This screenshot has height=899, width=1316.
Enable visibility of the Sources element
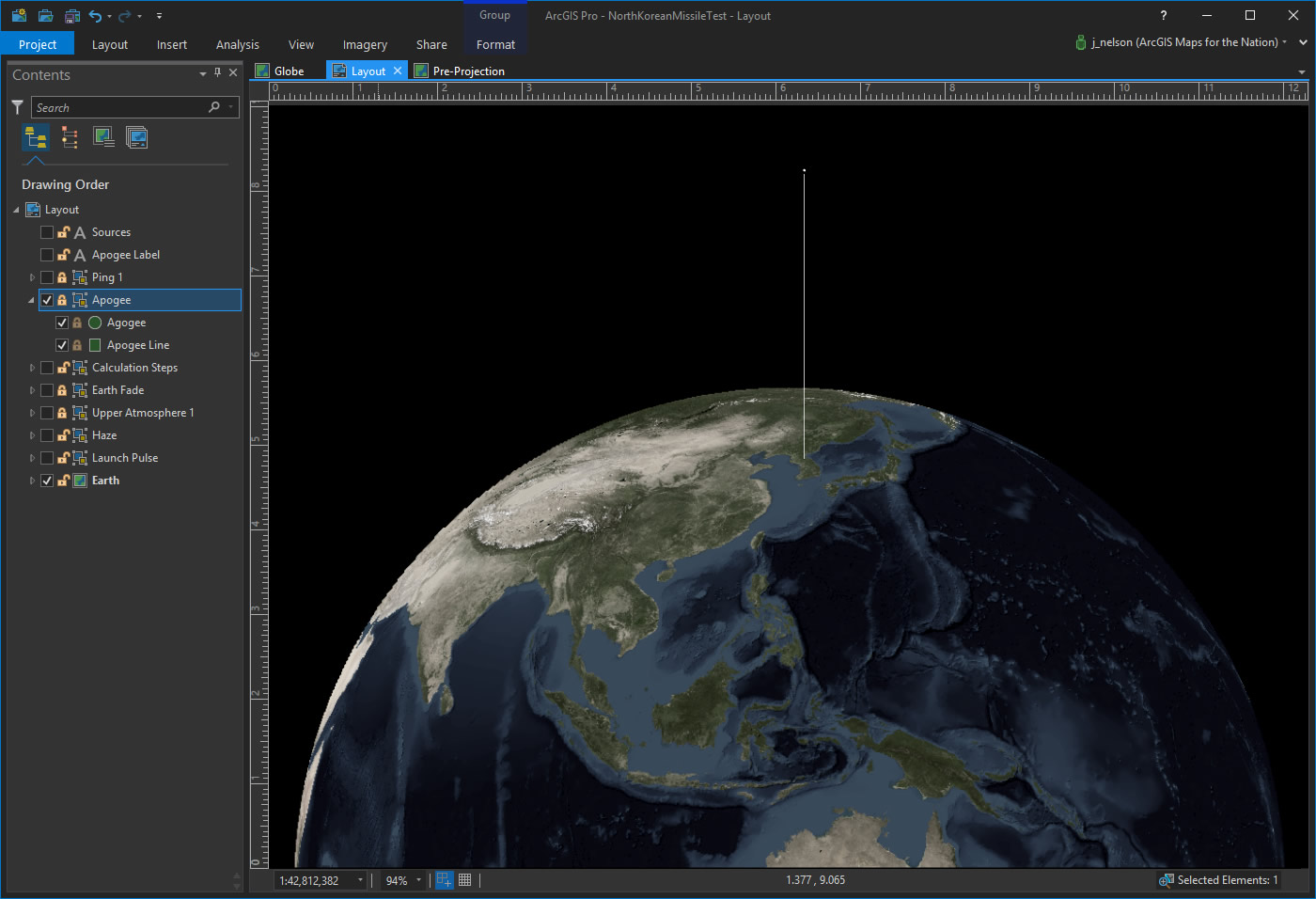click(47, 232)
